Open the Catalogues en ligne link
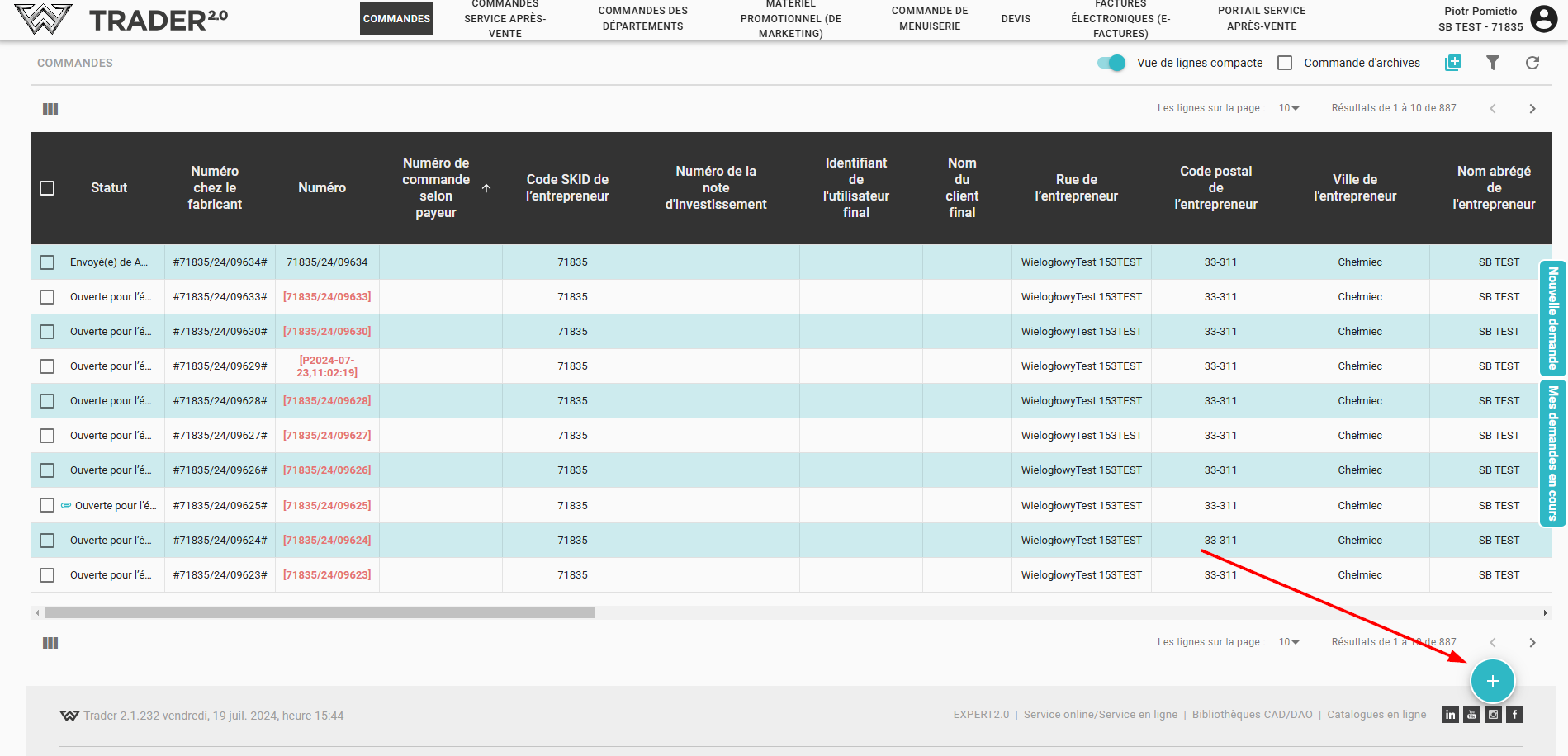This screenshot has width=1568, height=756. point(1376,715)
